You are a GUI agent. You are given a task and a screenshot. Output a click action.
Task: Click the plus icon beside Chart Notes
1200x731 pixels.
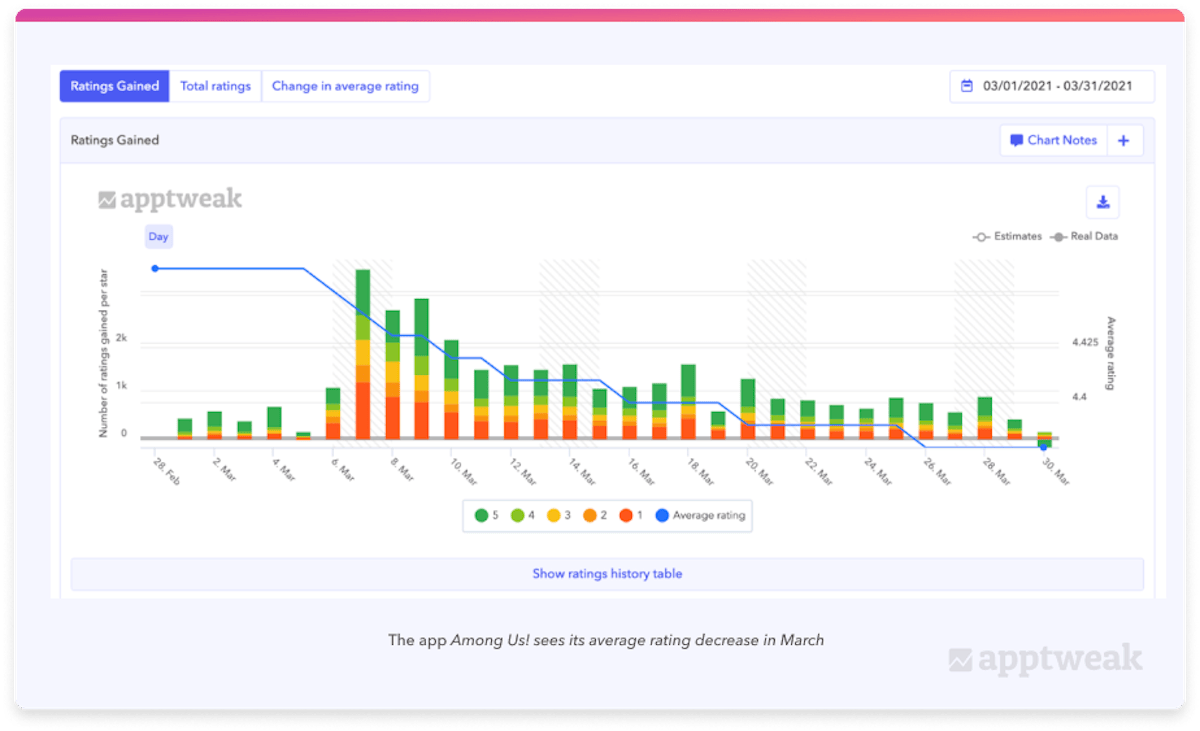click(1124, 141)
